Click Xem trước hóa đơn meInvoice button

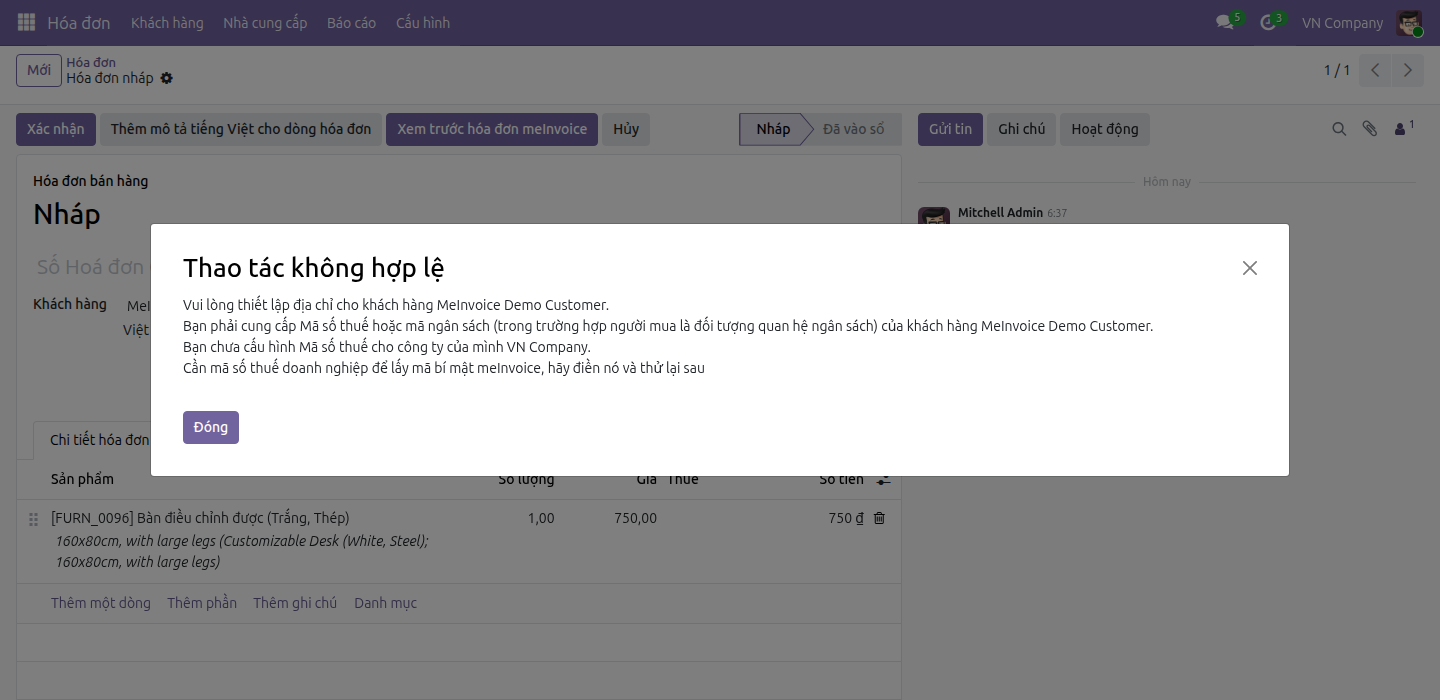(492, 130)
